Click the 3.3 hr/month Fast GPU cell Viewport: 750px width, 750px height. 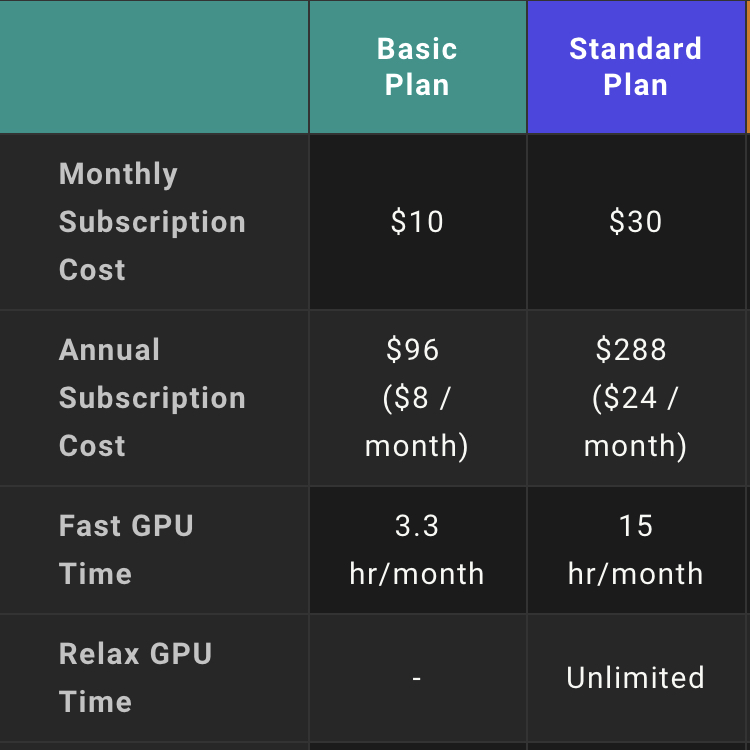pos(418,550)
